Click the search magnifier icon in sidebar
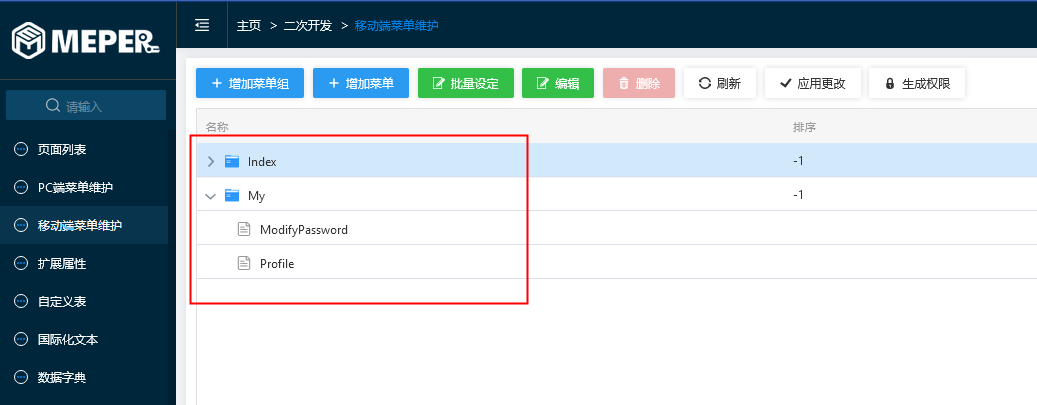The width and height of the screenshot is (1037, 405). [53, 106]
